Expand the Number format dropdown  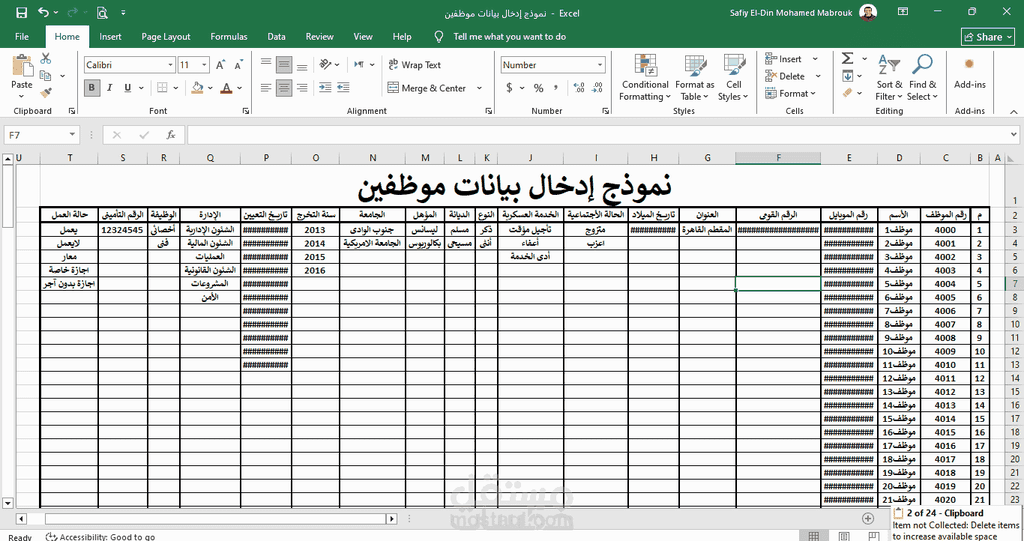(600, 65)
